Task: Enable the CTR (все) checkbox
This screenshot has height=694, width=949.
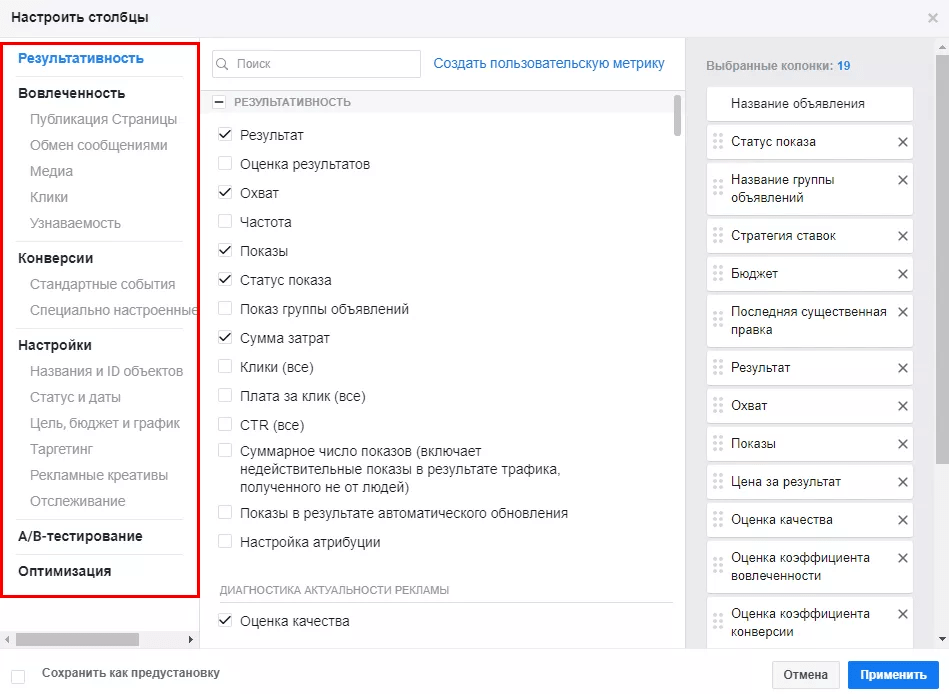Action: pyautogui.click(x=225, y=424)
